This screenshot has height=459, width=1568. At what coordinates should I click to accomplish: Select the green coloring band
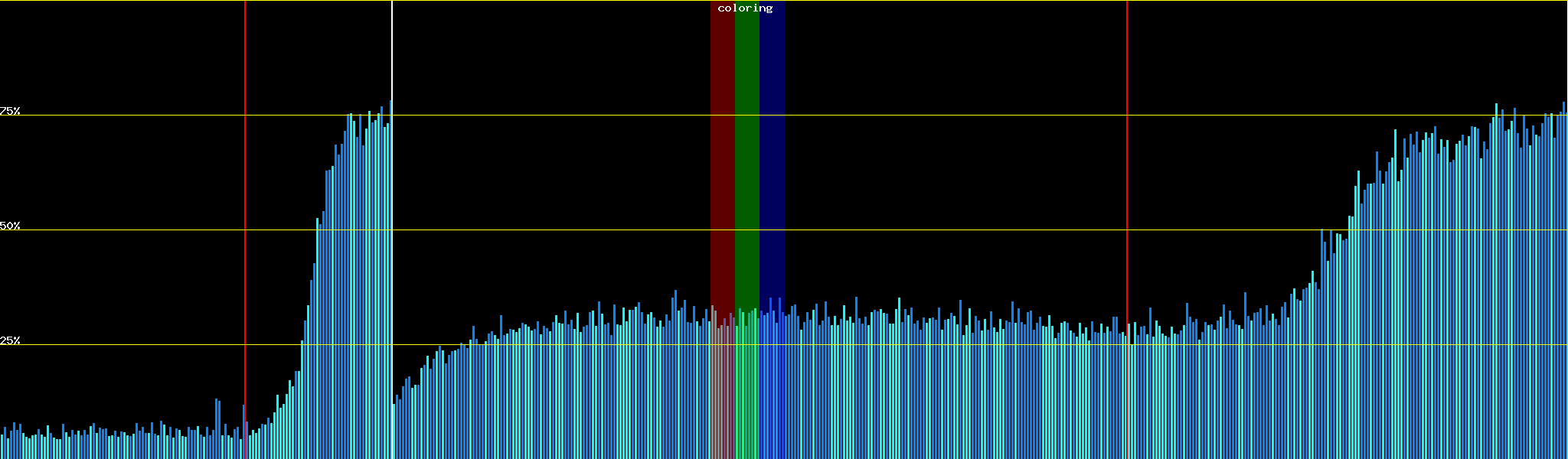pos(746,153)
